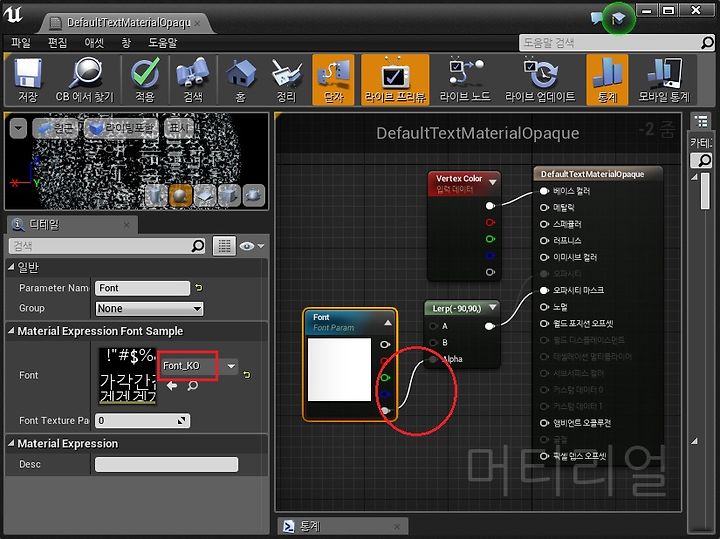Click the 저장 (Save) toolbar icon
The width and height of the screenshot is (720, 539).
[x=28, y=79]
